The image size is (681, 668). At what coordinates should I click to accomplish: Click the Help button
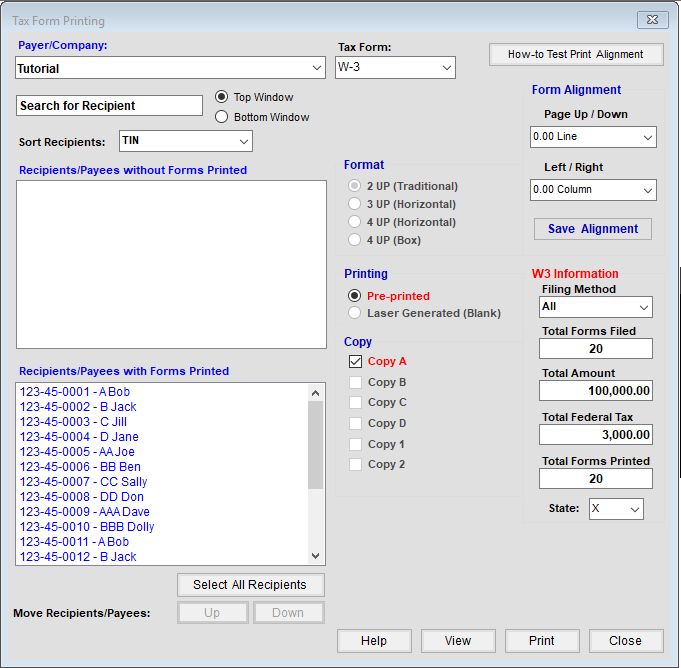coord(374,641)
